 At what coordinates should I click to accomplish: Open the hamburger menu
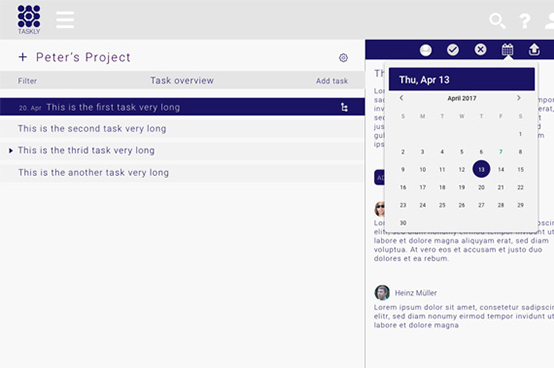click(x=65, y=19)
